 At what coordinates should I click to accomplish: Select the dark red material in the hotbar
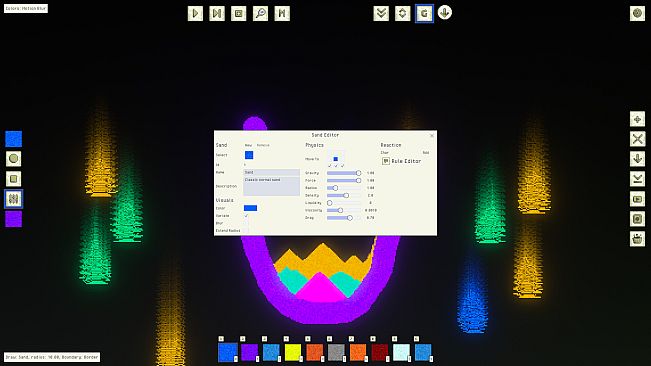coord(379,352)
